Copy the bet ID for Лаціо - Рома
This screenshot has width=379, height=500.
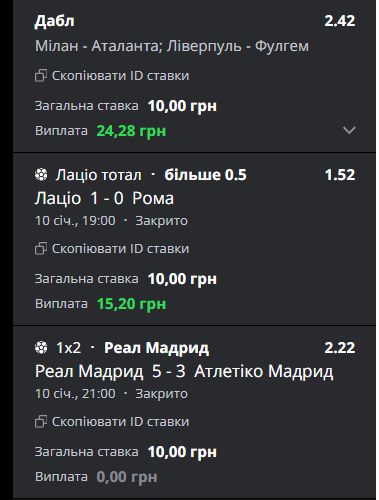tap(112, 249)
